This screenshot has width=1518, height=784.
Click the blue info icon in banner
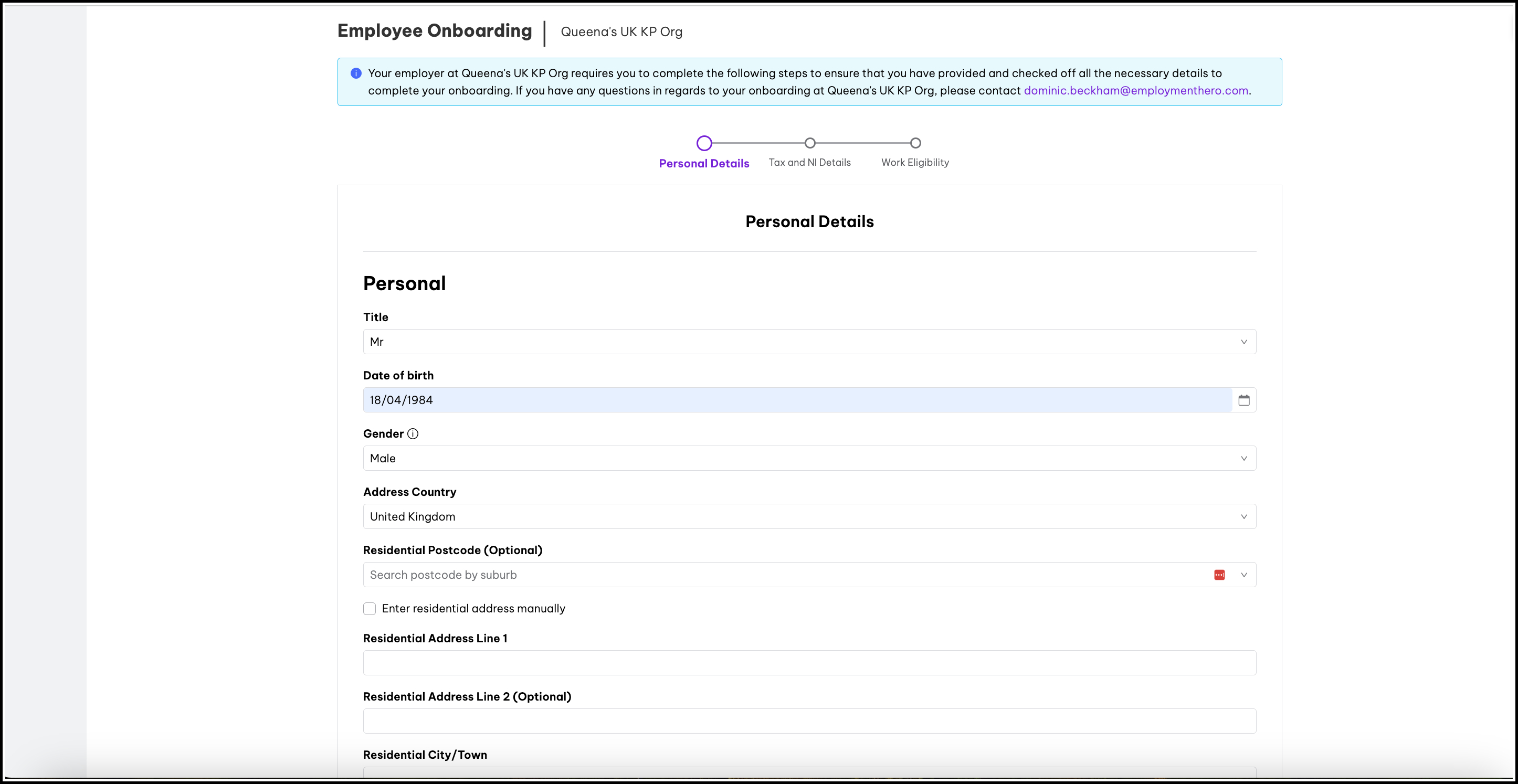tap(356, 73)
